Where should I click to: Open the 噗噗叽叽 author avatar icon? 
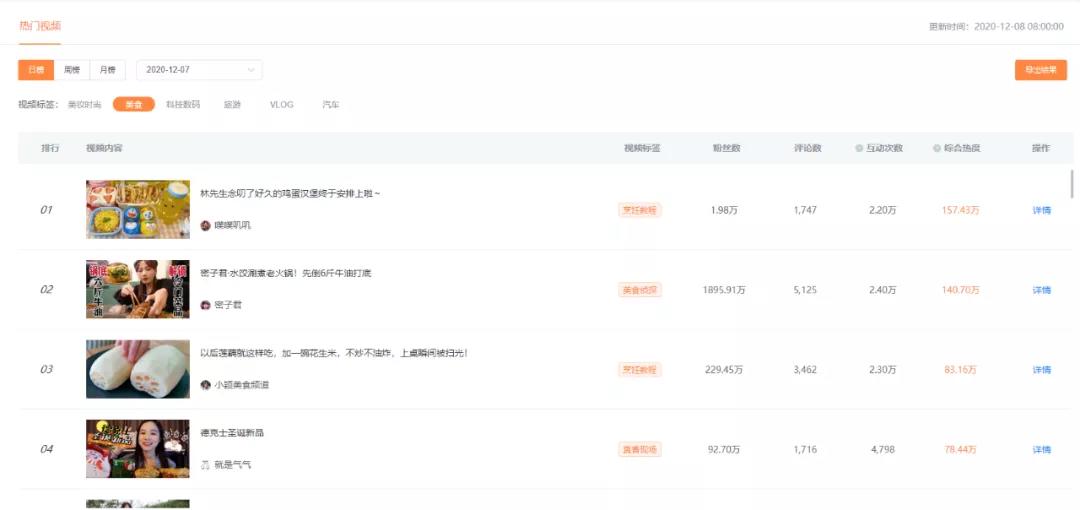point(205,225)
